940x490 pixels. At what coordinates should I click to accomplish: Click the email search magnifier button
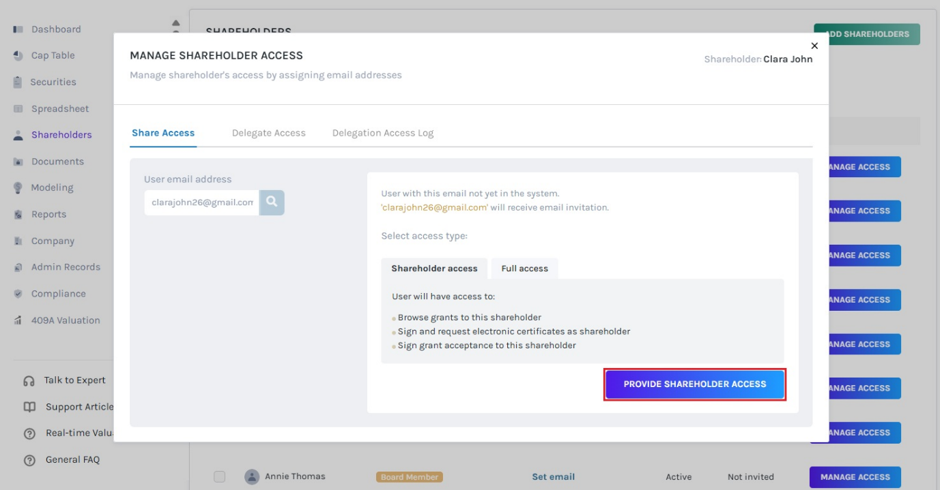(x=272, y=202)
